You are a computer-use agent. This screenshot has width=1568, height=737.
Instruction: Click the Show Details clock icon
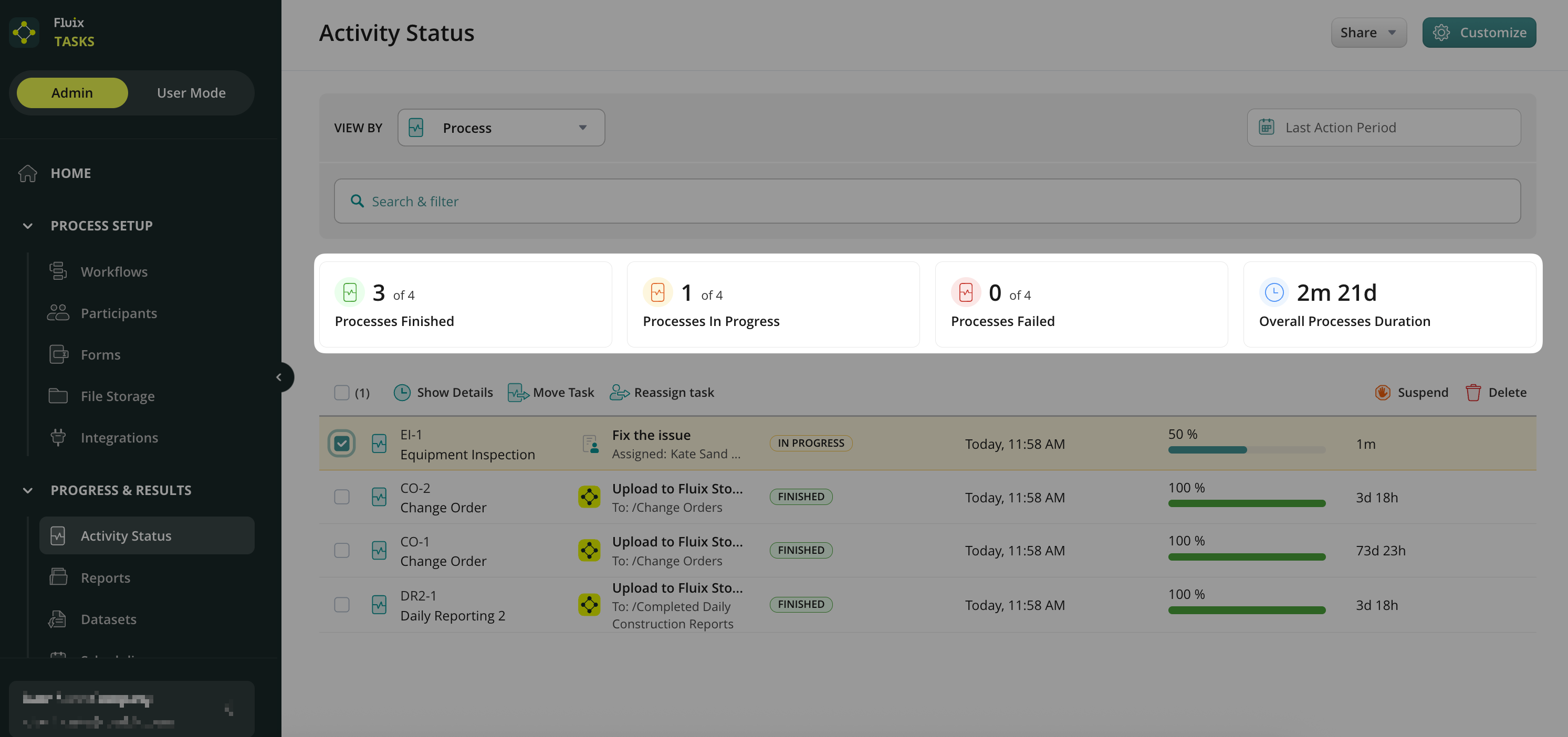tap(402, 393)
